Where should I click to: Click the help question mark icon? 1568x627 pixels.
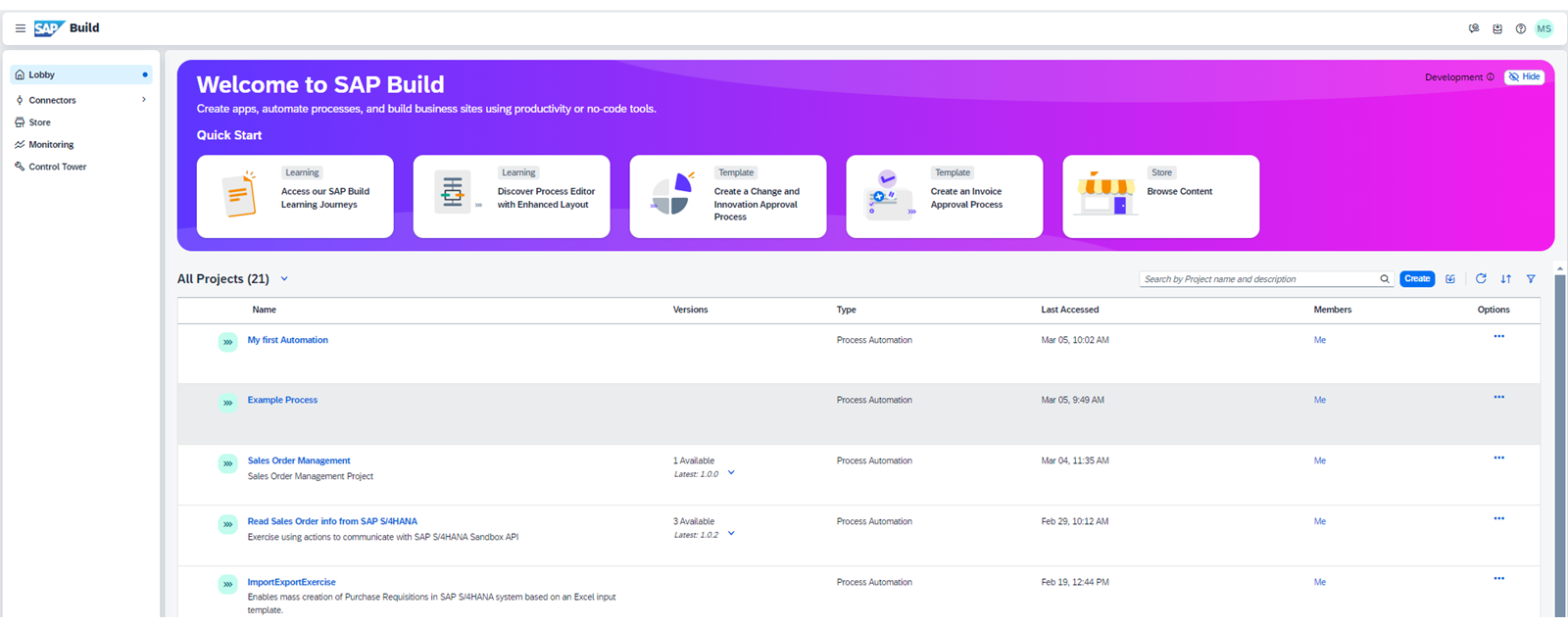click(x=1520, y=28)
